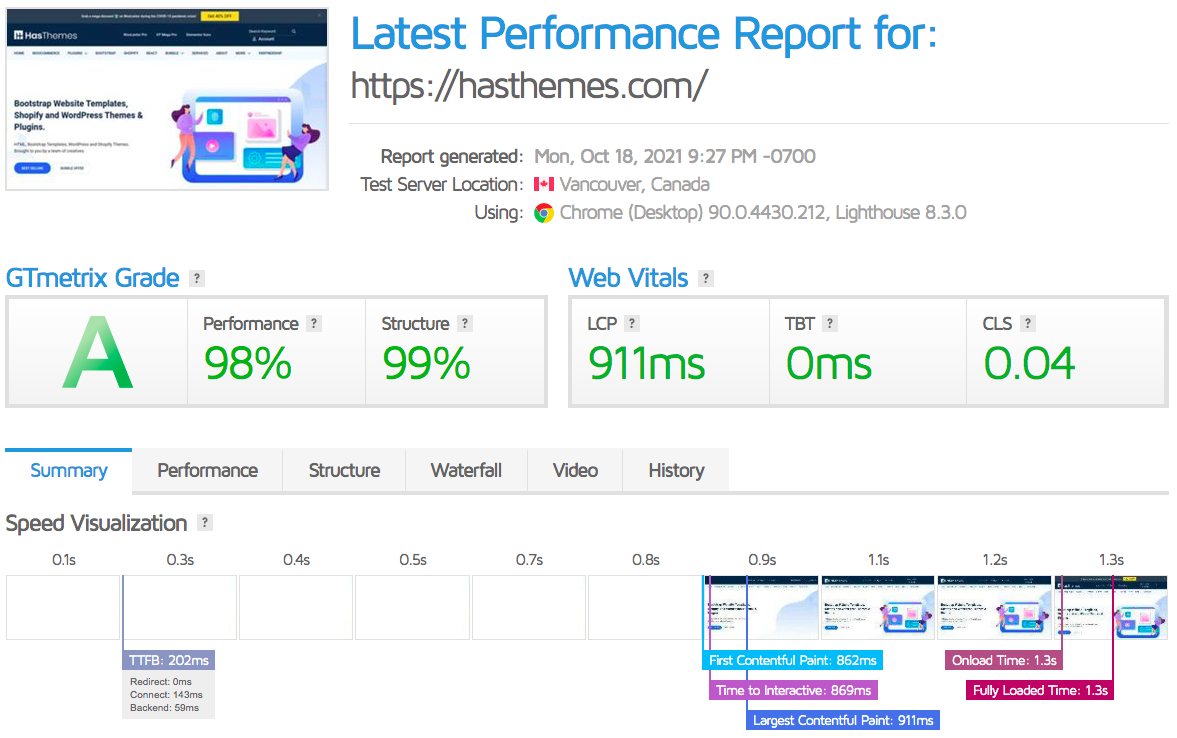The image size is (1177, 738).
Task: Open Performance score help icon
Action: [x=315, y=324]
